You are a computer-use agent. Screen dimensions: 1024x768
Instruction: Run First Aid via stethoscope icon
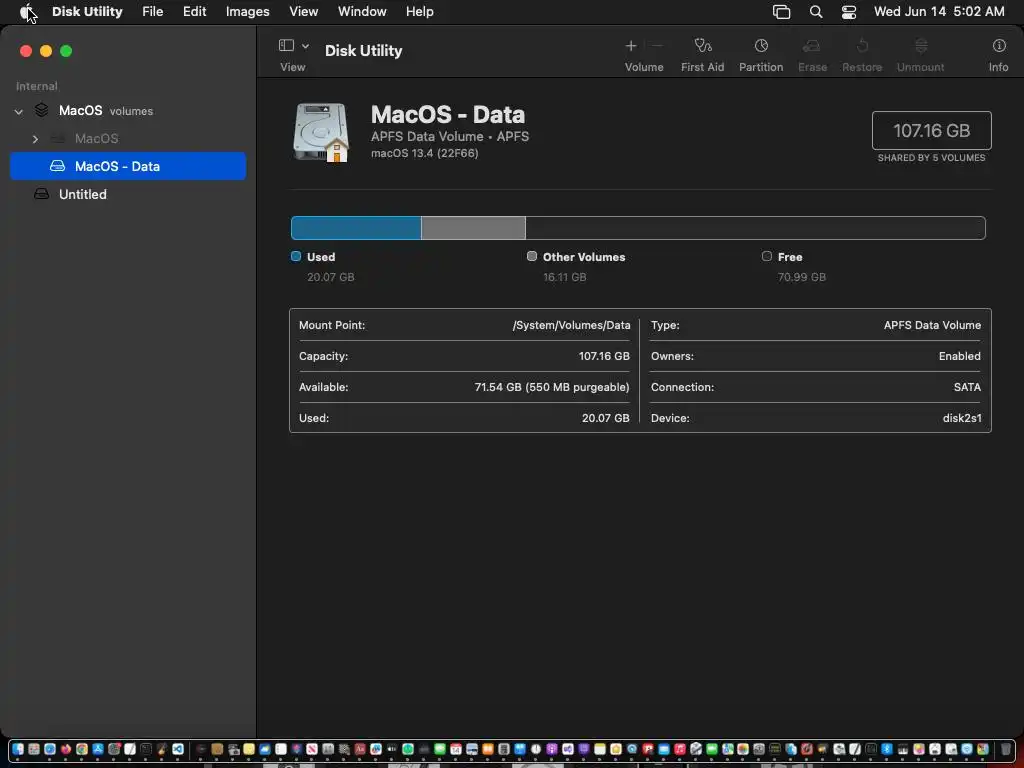(703, 46)
